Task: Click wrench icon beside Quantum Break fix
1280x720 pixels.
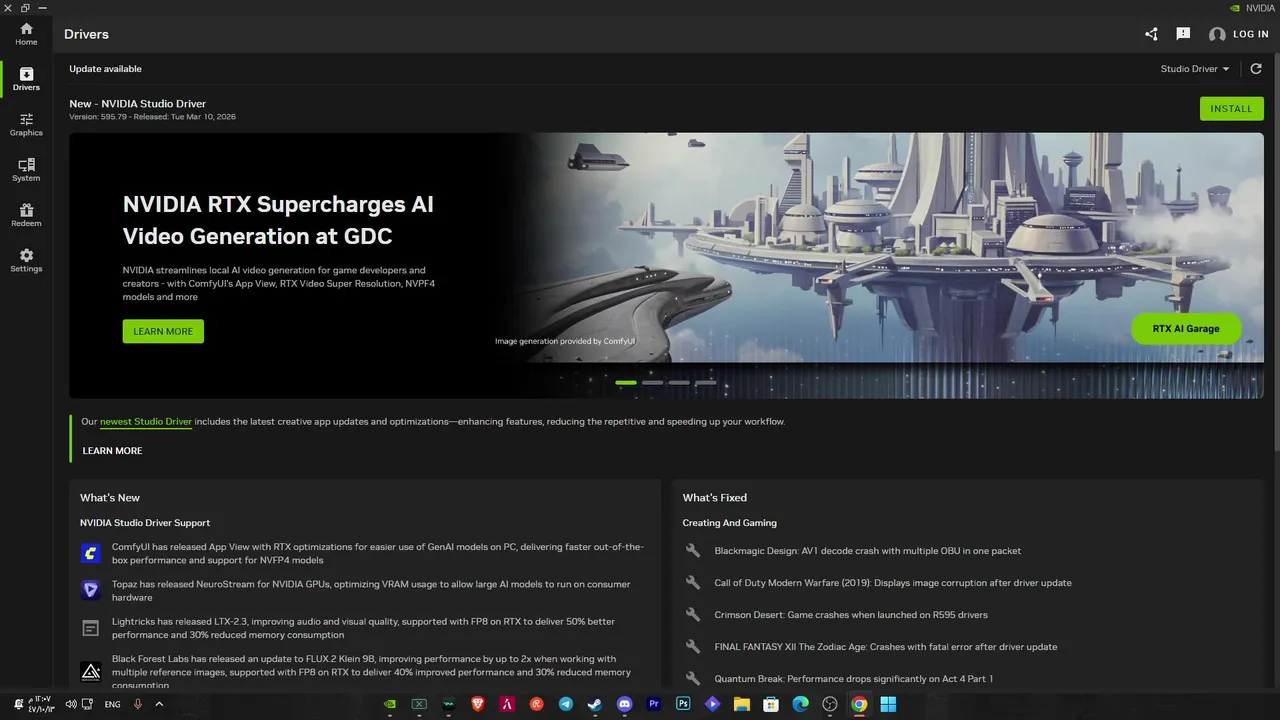Action: [693, 679]
